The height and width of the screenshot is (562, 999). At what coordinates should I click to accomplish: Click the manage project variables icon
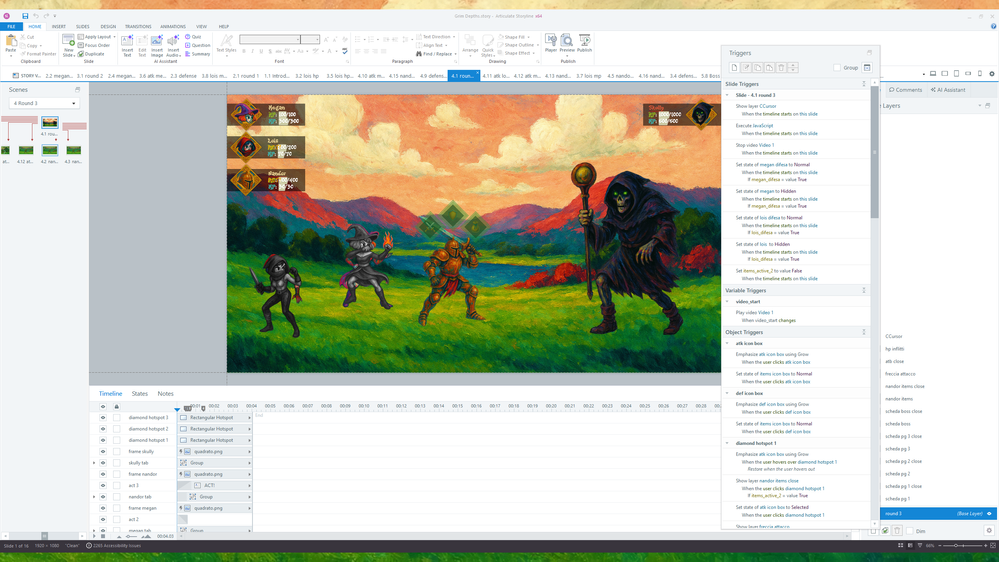(x=867, y=68)
